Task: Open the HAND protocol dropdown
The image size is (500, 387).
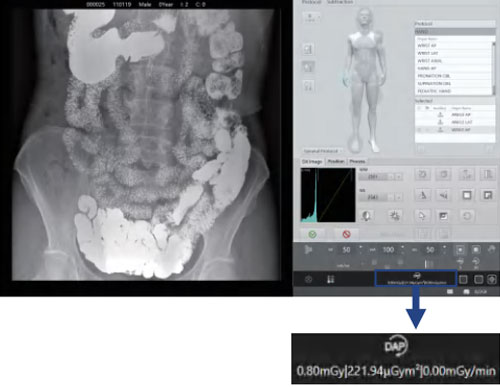Action: click(x=455, y=31)
